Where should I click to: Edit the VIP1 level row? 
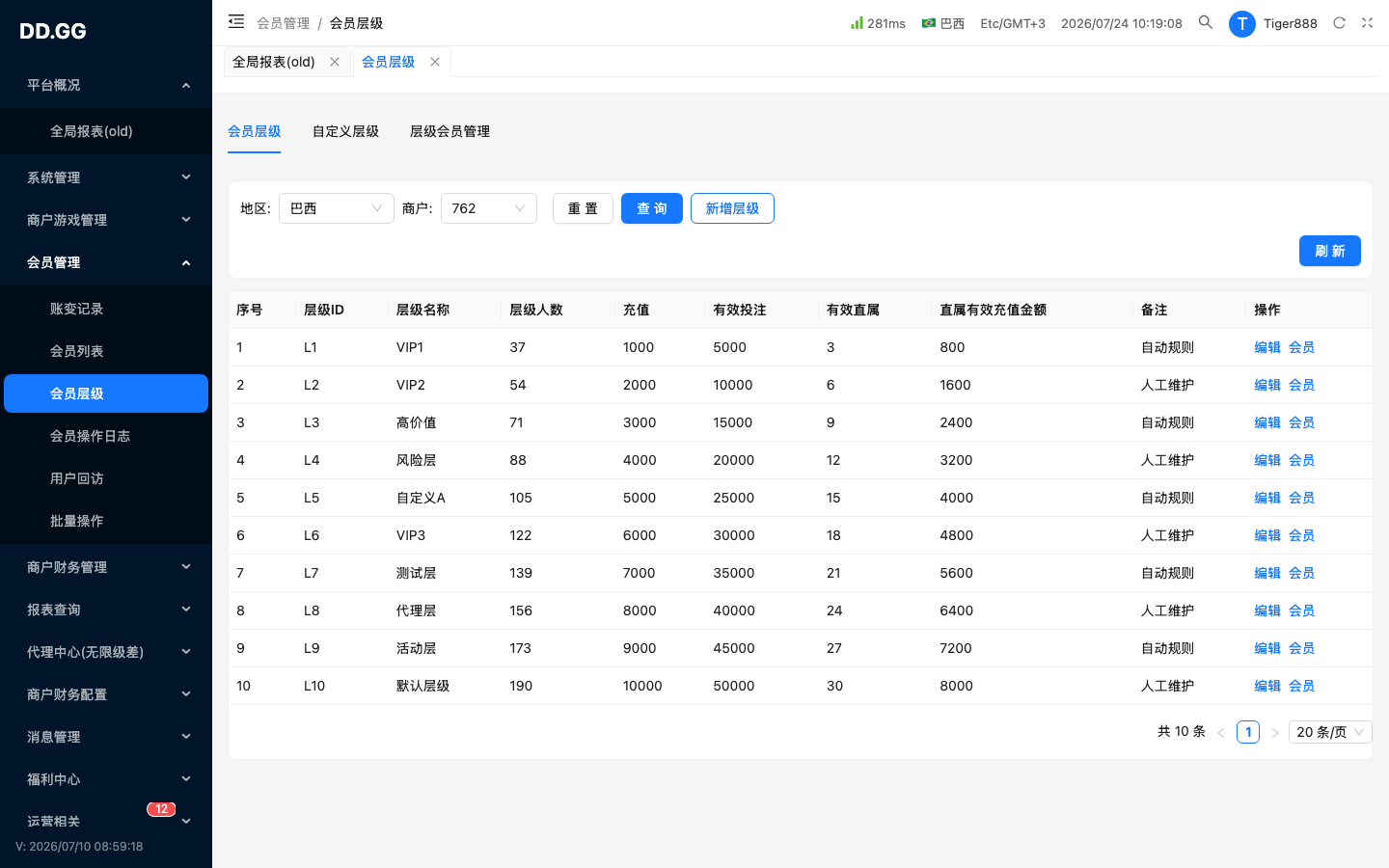tap(1267, 347)
